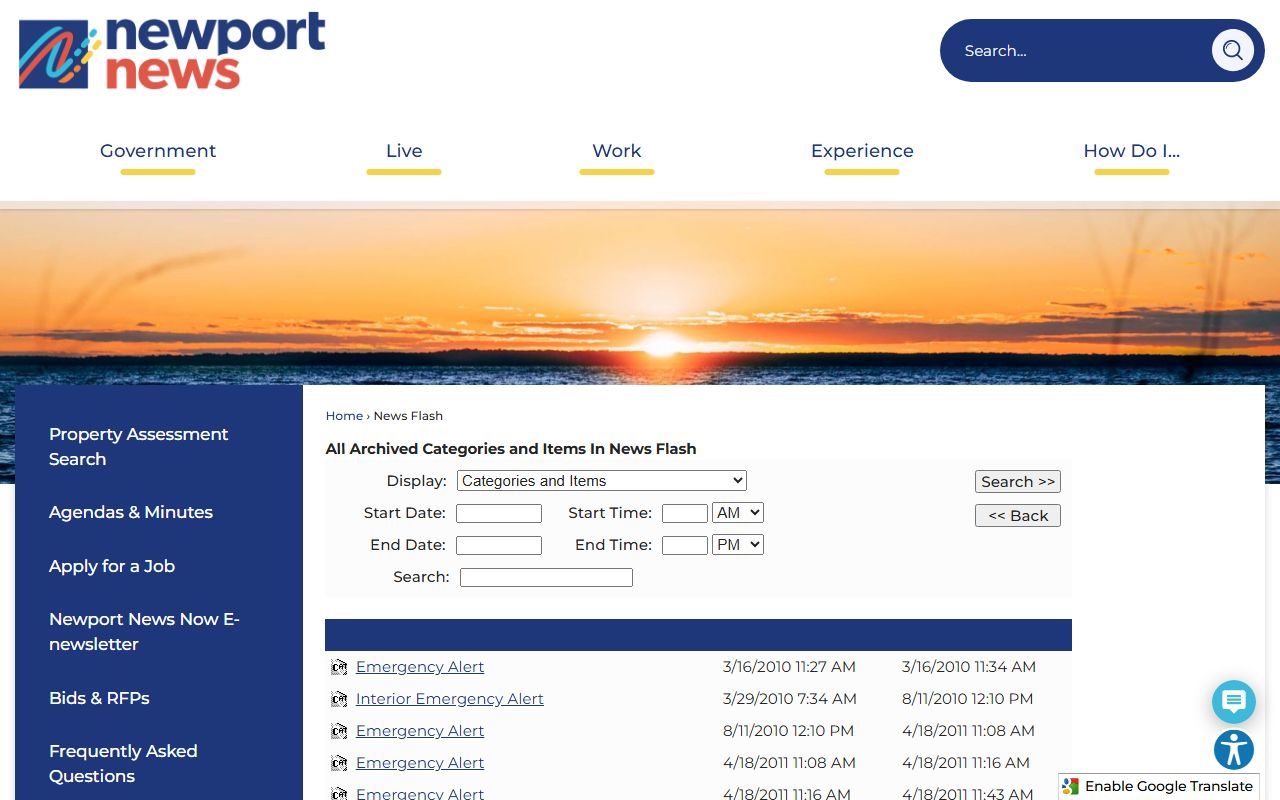
Task: Open Property Assessment Search sidebar link
Action: (x=139, y=446)
